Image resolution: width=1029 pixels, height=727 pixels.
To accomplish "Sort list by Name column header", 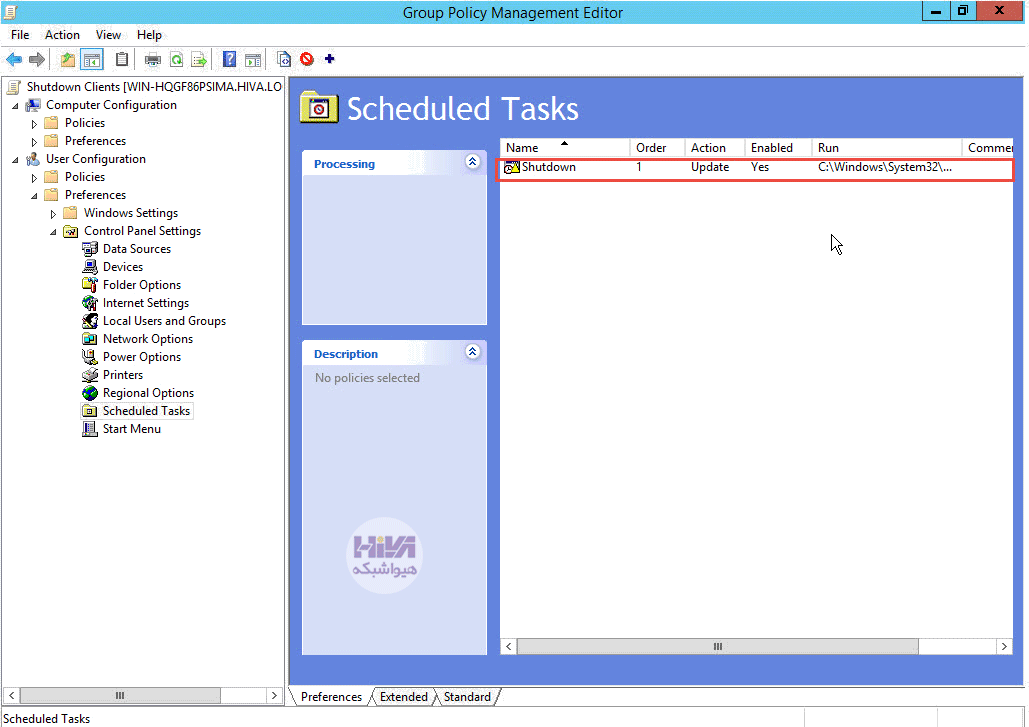I will point(564,148).
